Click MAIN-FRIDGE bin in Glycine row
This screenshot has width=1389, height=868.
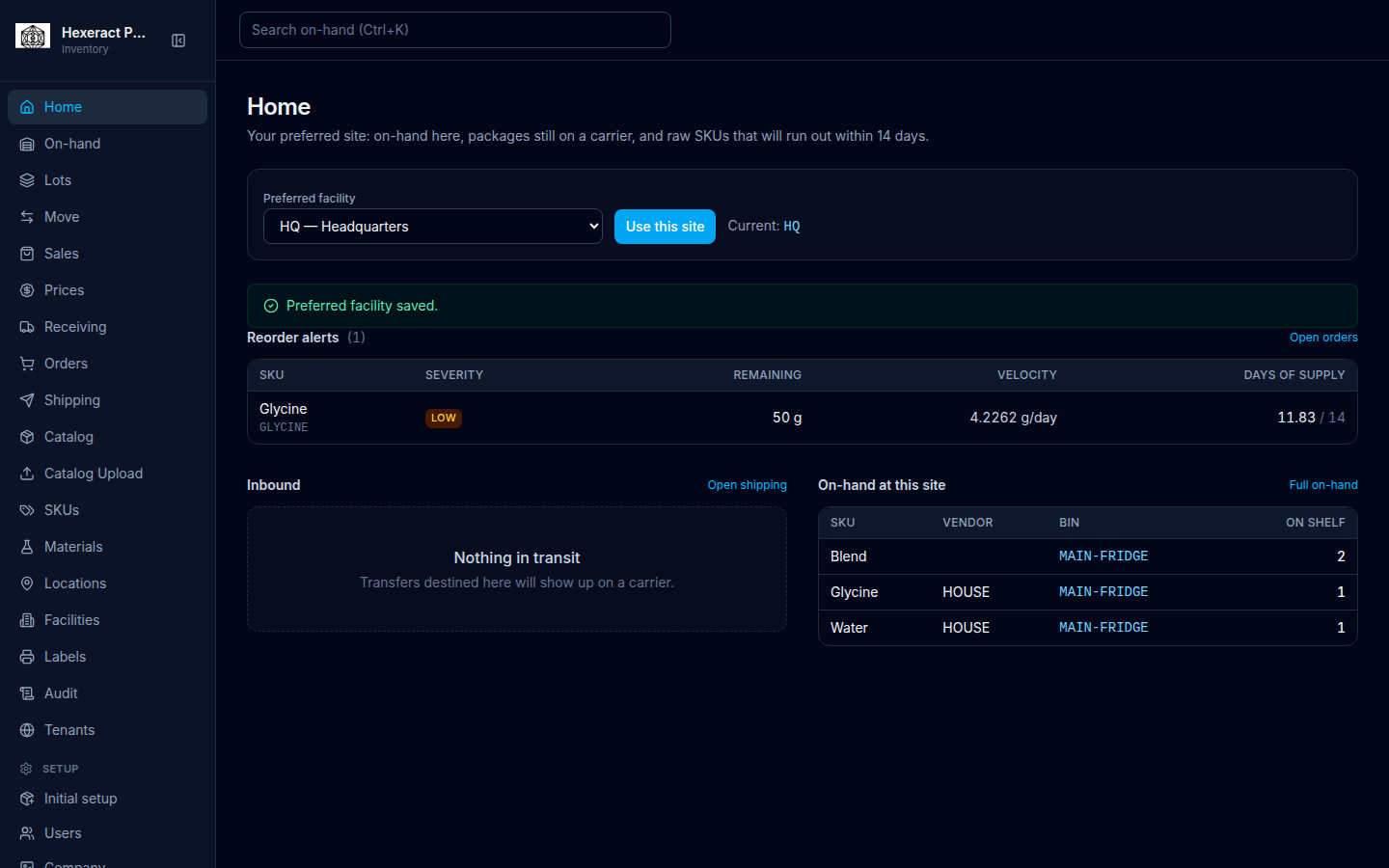click(1103, 592)
